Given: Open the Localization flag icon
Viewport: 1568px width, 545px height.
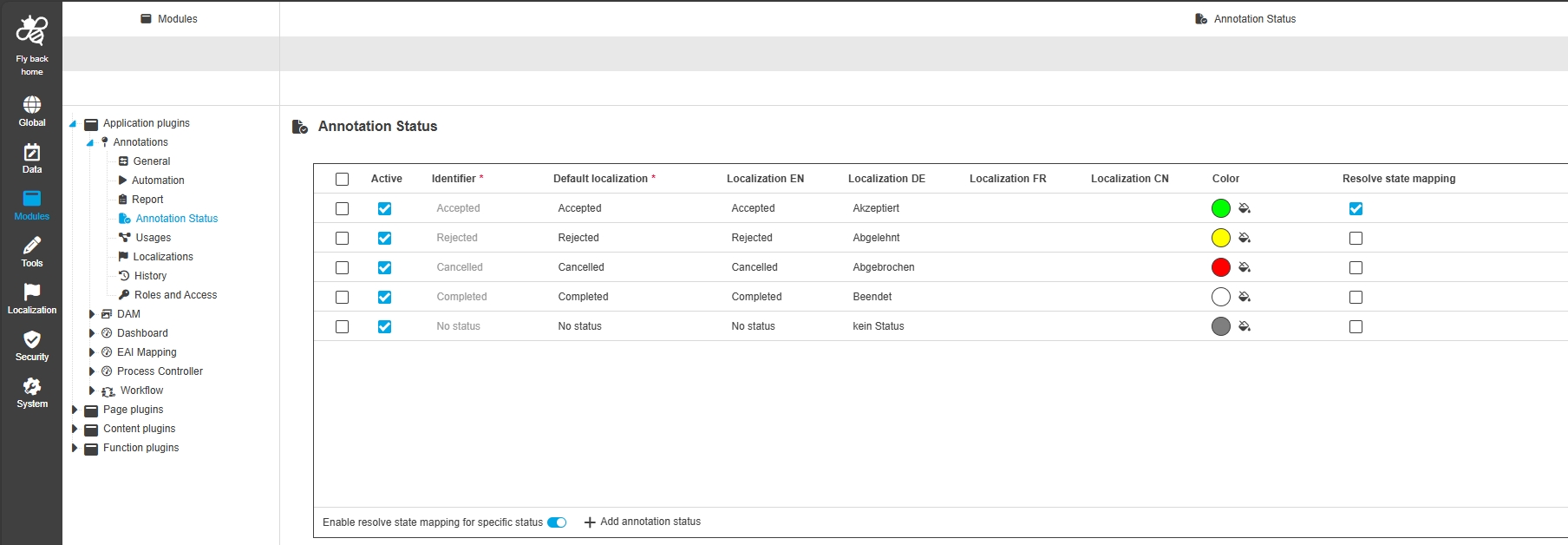Looking at the screenshot, I should [x=32, y=293].
